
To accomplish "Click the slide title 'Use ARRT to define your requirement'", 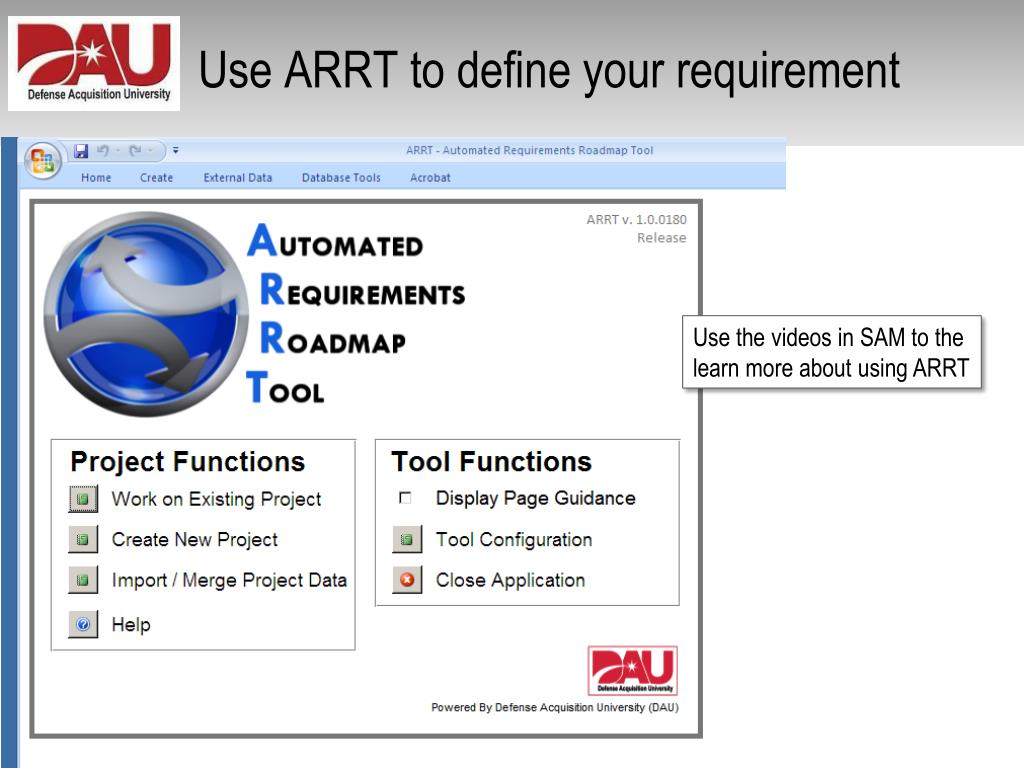I will coord(549,71).
